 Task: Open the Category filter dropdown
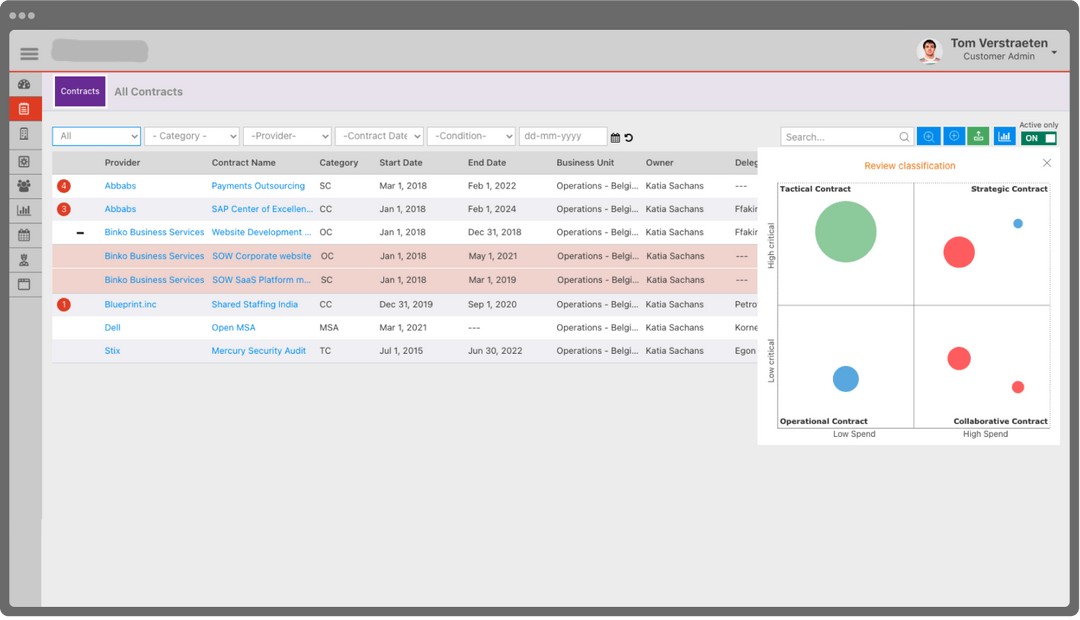coord(191,136)
